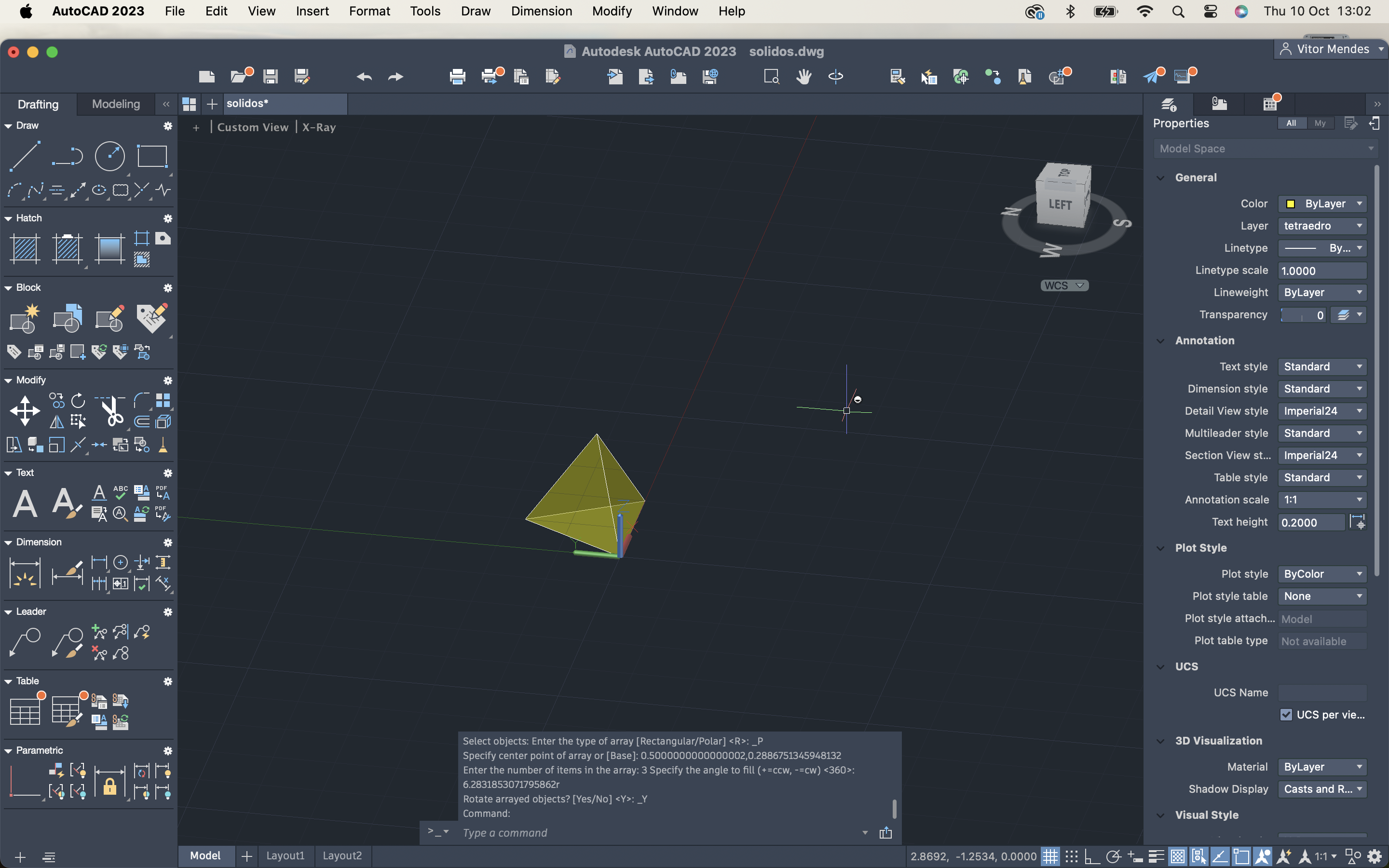Choose the Hatch tool
The height and width of the screenshot is (868, 1389).
[x=25, y=248]
